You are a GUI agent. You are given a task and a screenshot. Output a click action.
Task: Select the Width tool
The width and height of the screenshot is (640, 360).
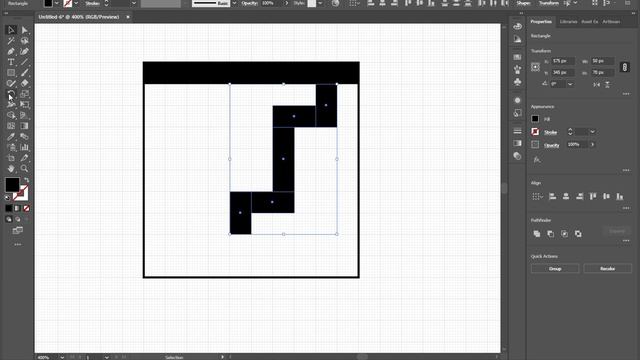point(11,104)
